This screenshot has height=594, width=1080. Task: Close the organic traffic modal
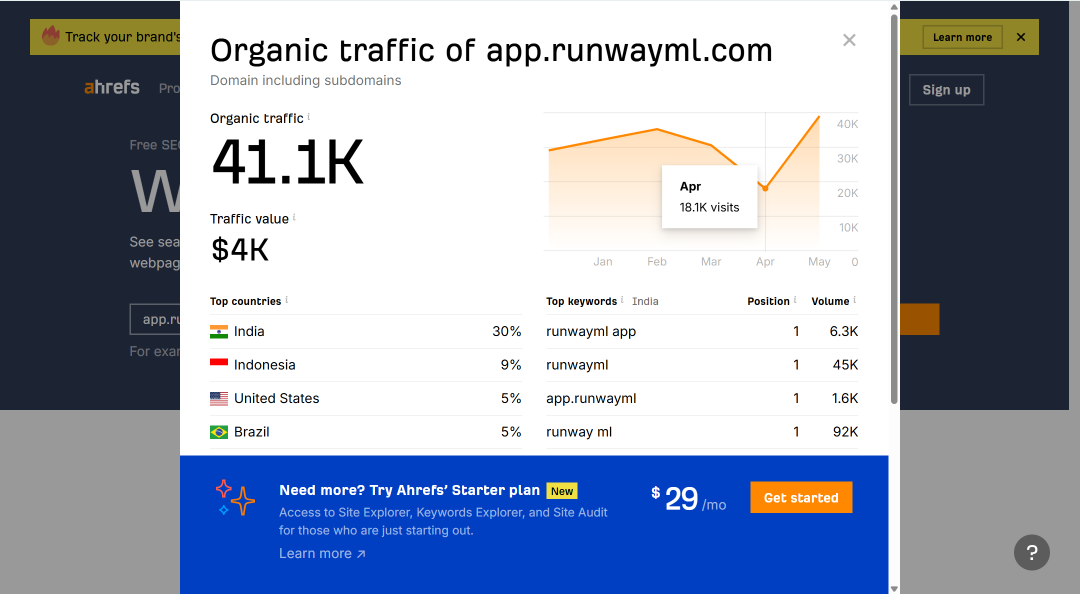click(849, 40)
